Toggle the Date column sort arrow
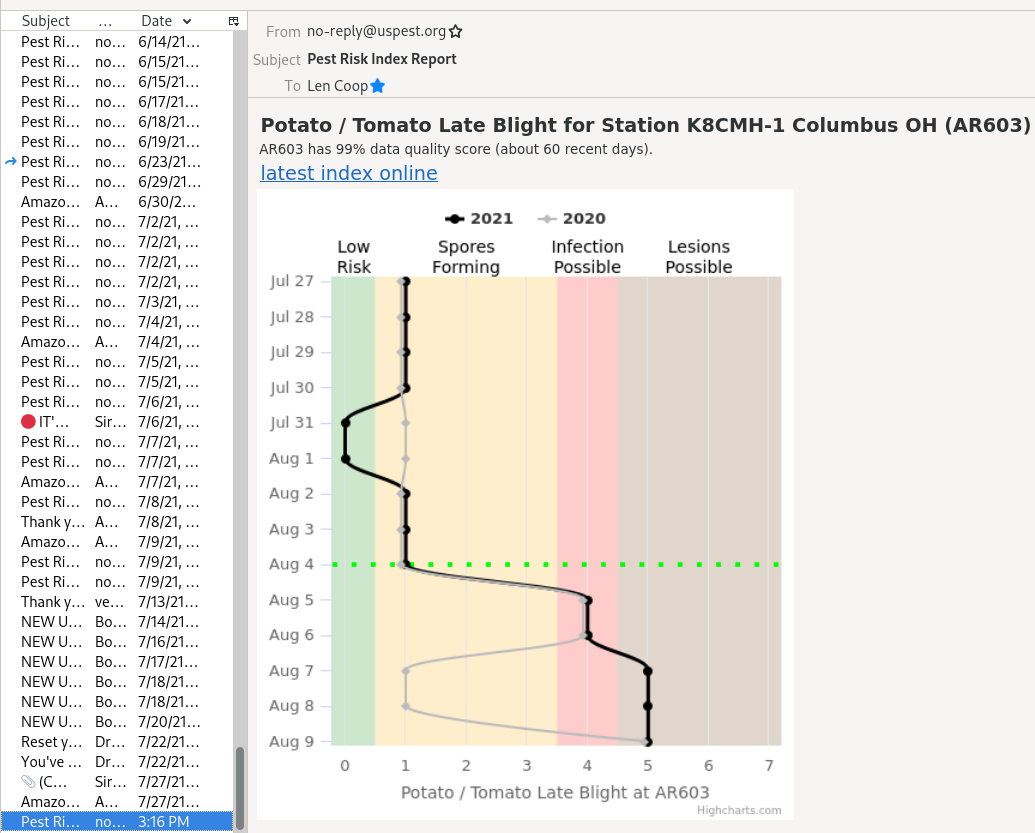 click(187, 21)
